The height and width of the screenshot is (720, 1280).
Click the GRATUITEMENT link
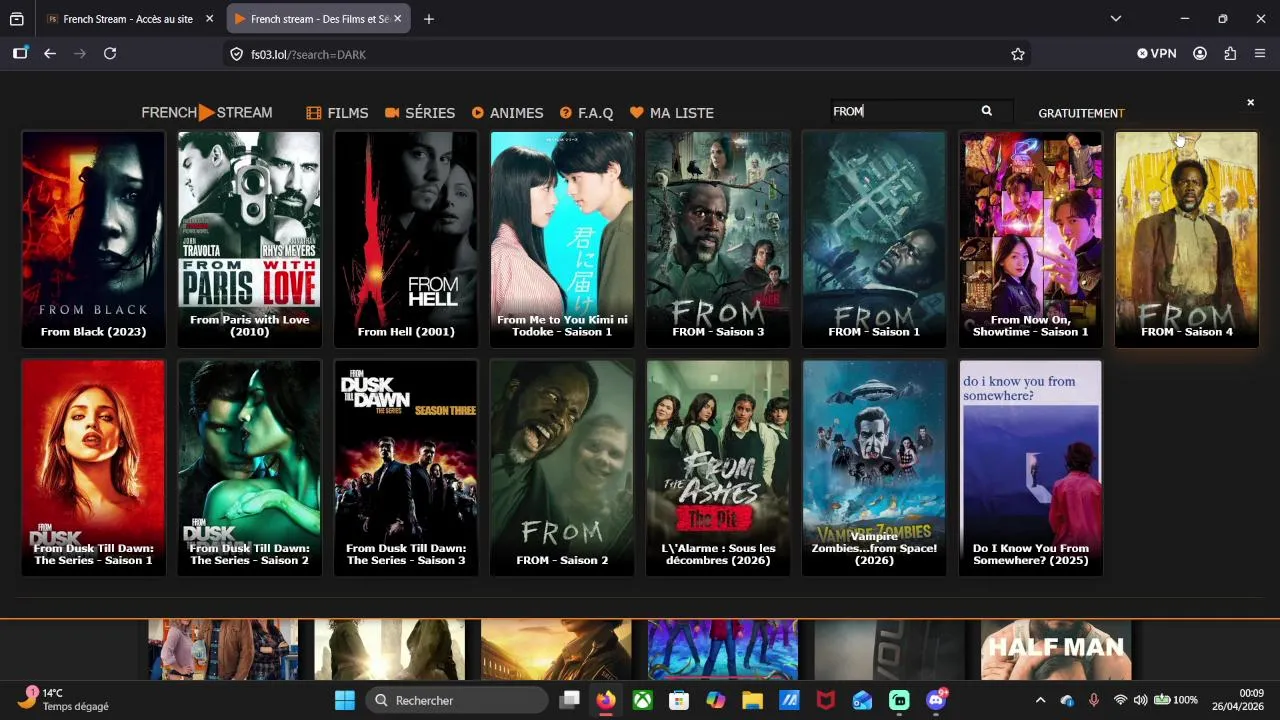coord(1081,113)
